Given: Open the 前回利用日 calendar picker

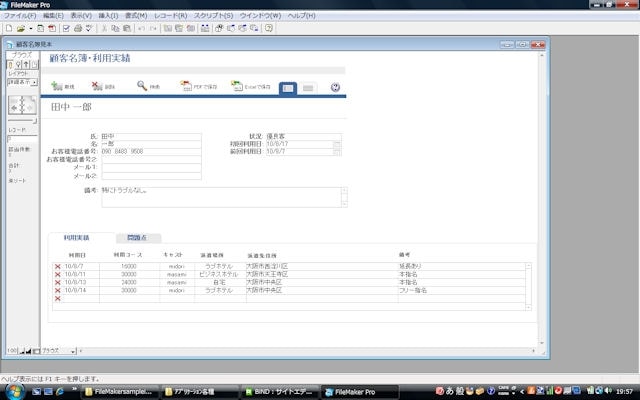Looking at the screenshot, I should 337,152.
